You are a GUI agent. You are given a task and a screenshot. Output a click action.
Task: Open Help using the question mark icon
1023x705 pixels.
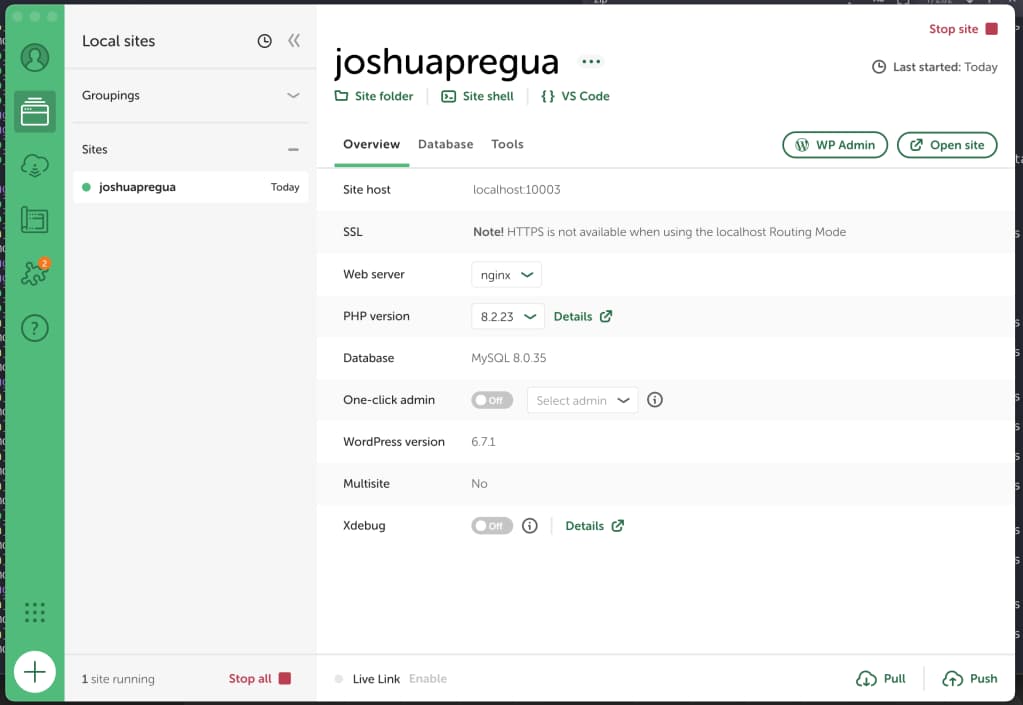tap(35, 327)
